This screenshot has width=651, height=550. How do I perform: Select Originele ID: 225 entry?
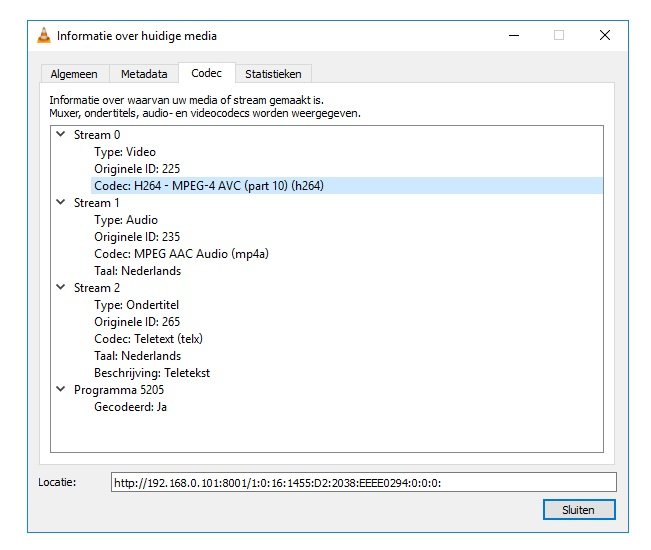(x=136, y=169)
